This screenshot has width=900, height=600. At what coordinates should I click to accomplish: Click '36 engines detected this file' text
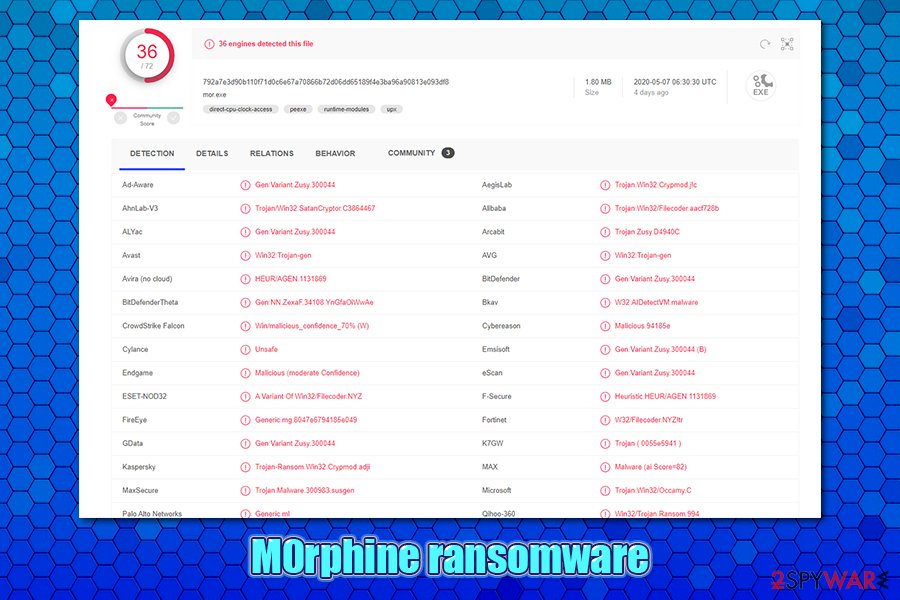coord(266,44)
